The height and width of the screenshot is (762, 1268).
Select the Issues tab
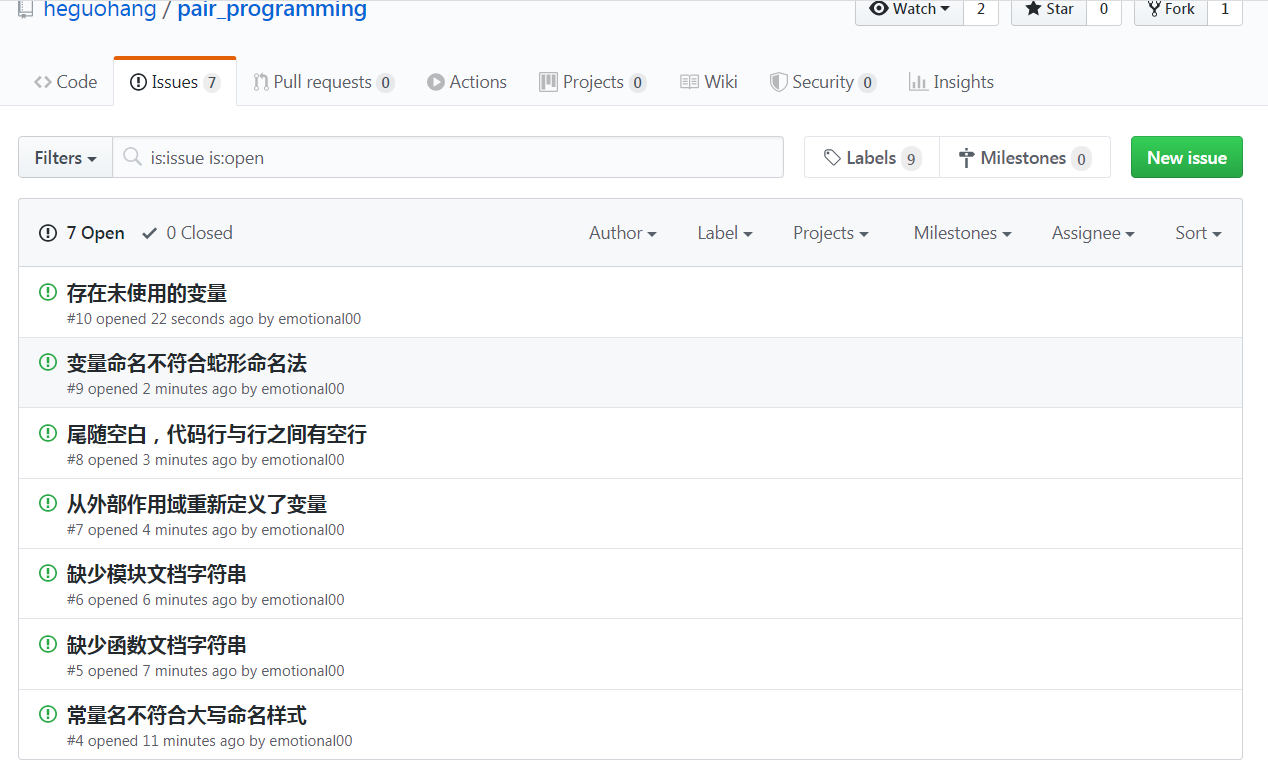175,82
